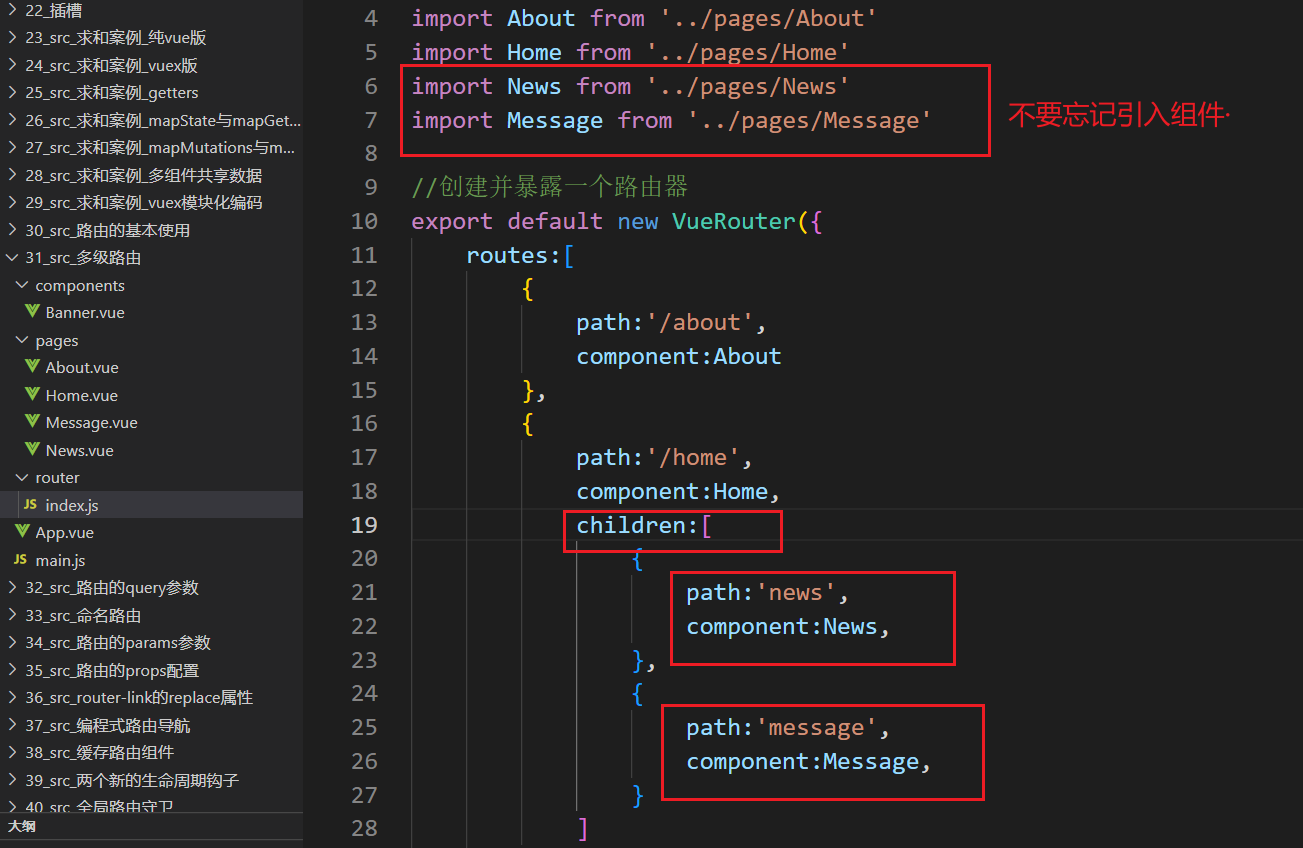1303x848 pixels.
Task: Click the Vue icon beside Banner.vue
Action: (x=33, y=312)
